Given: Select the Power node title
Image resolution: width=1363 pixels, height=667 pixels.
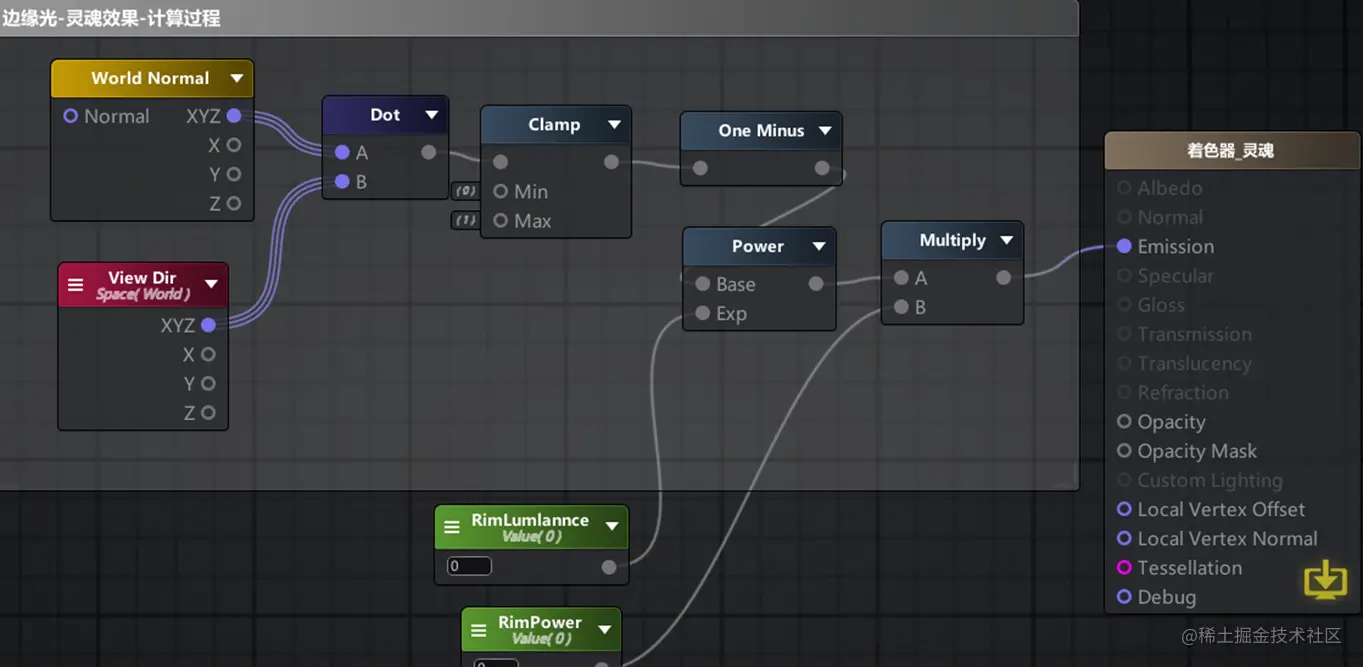Looking at the screenshot, I should [x=757, y=246].
